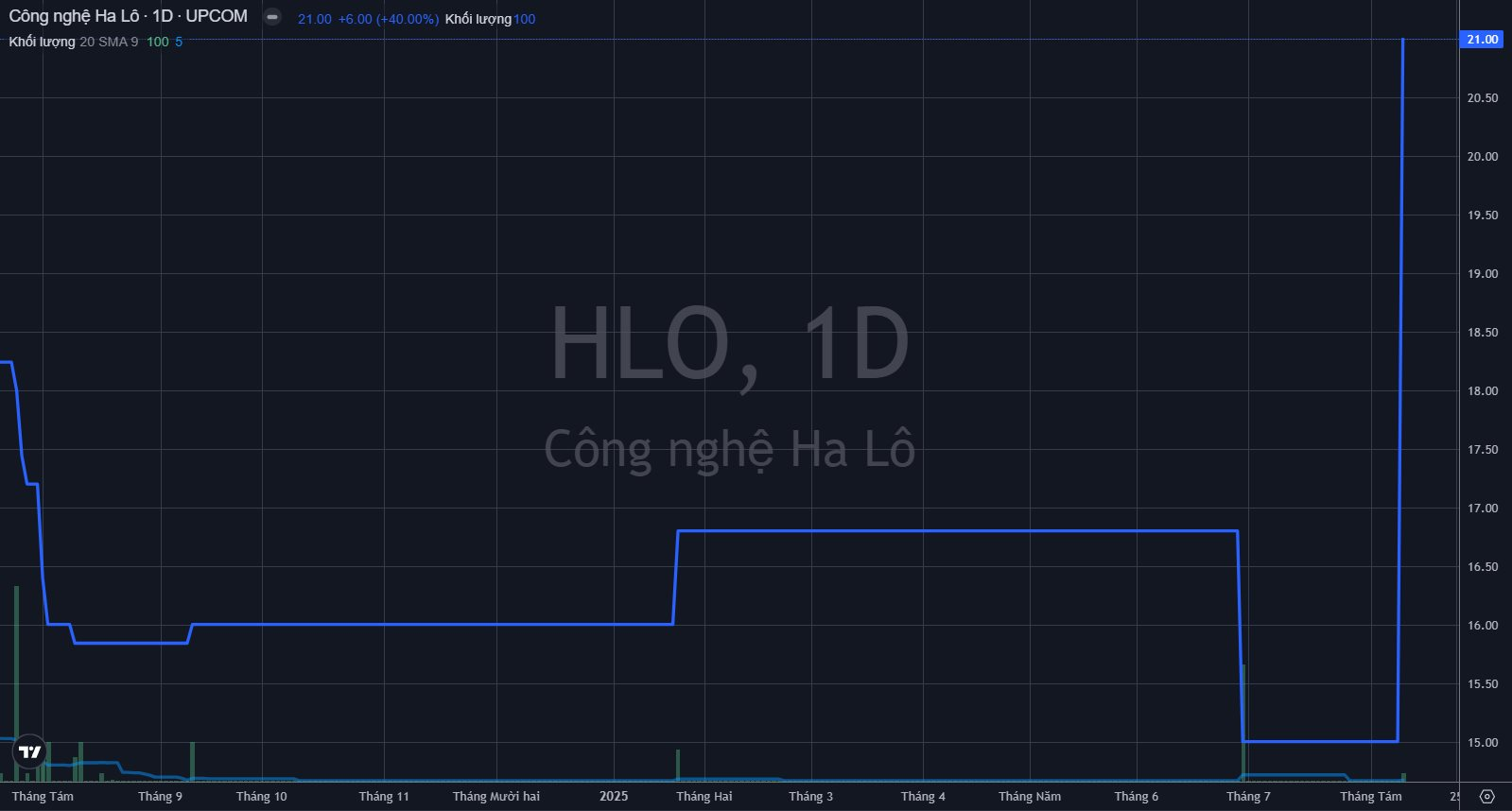
Task: Select the Khối lượng 20 SMA 9 indicator legend
Action: click(x=74, y=42)
